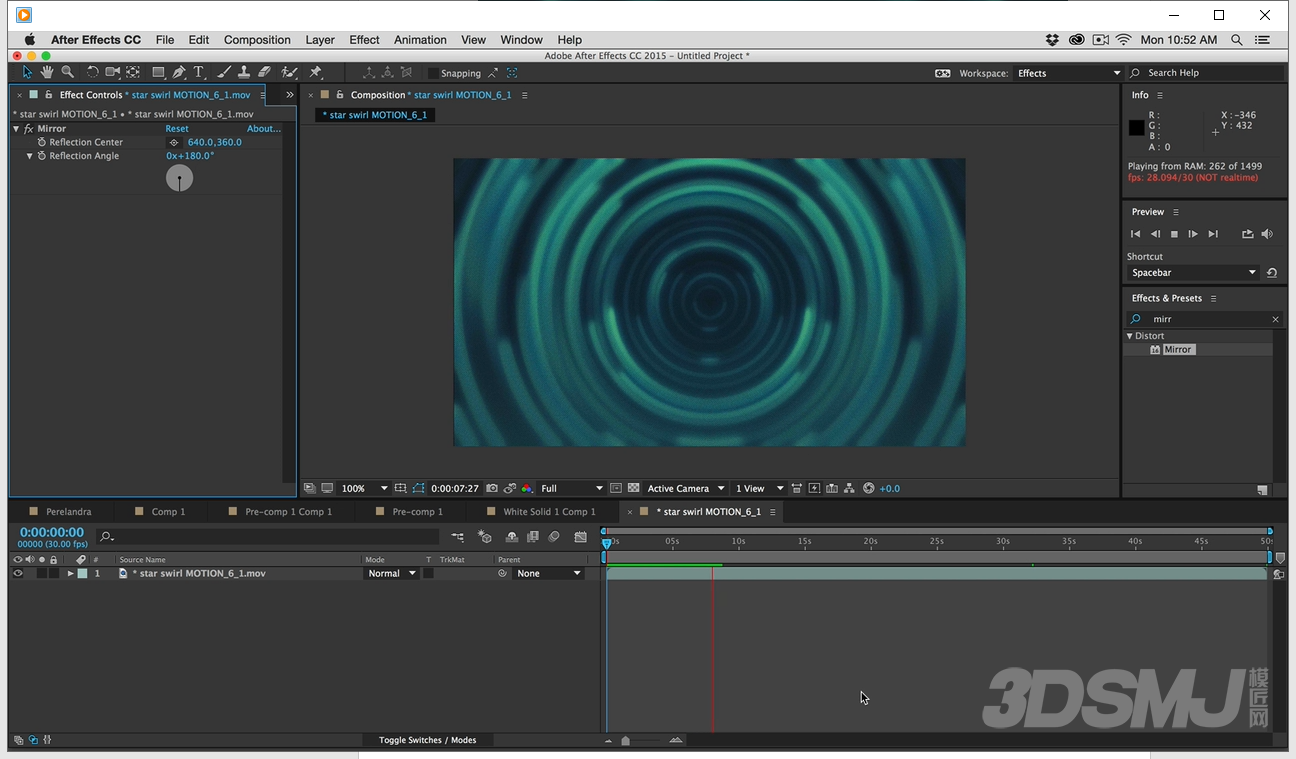This screenshot has width=1296, height=759.
Task: Click the Show Channel RGB icon
Action: [x=526, y=488]
